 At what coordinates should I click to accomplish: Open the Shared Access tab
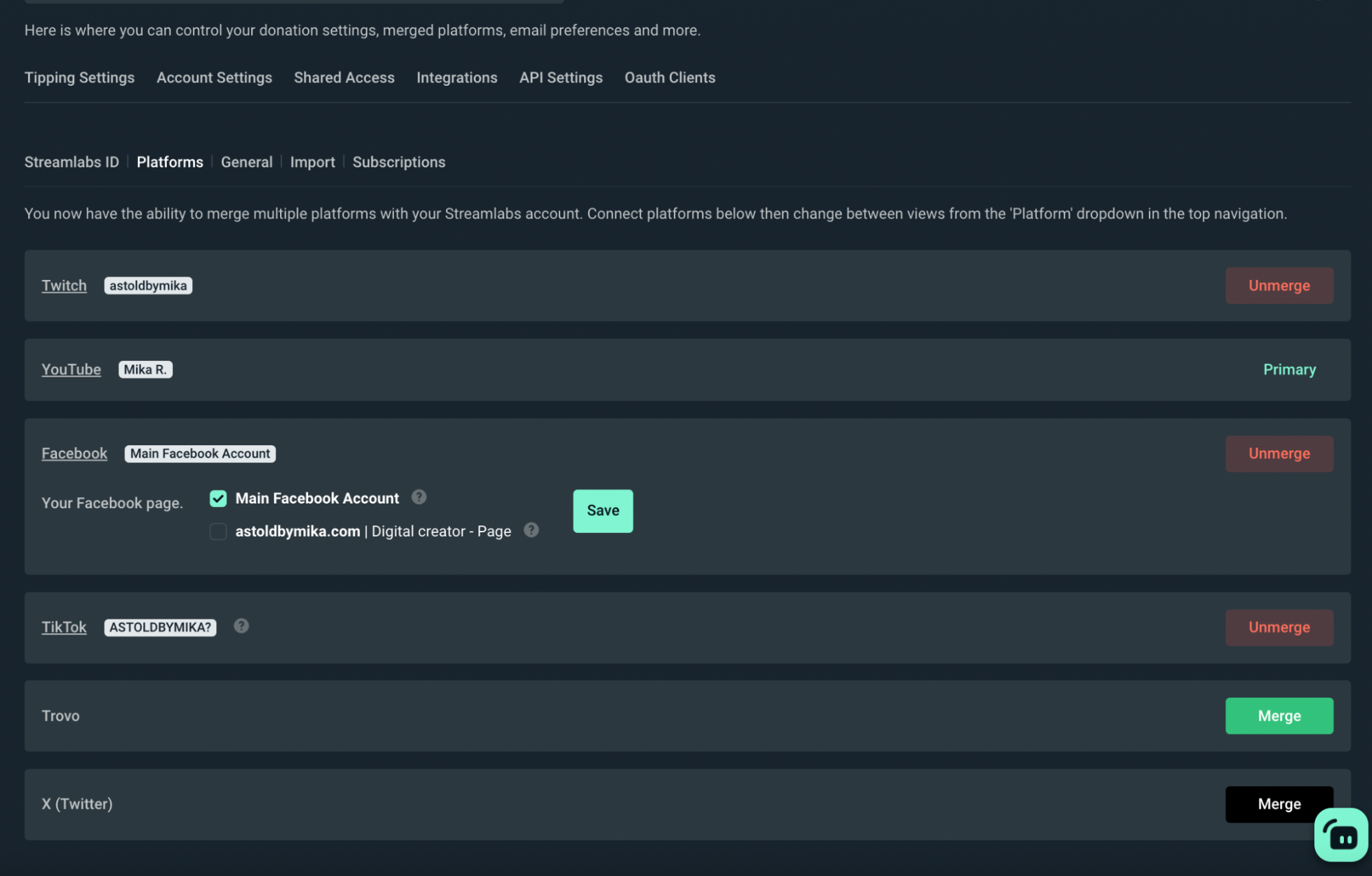[x=344, y=78]
